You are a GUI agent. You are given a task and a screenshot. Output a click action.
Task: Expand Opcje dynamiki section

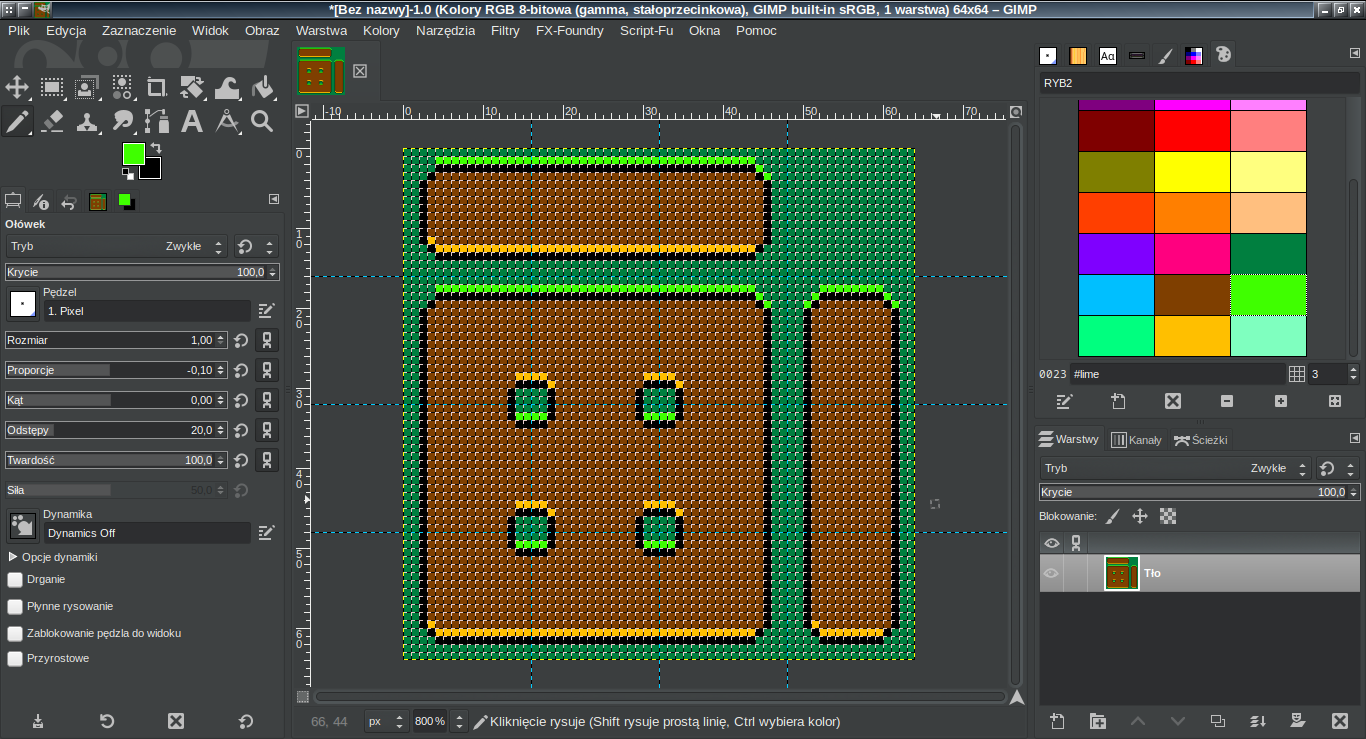click(x=13, y=557)
